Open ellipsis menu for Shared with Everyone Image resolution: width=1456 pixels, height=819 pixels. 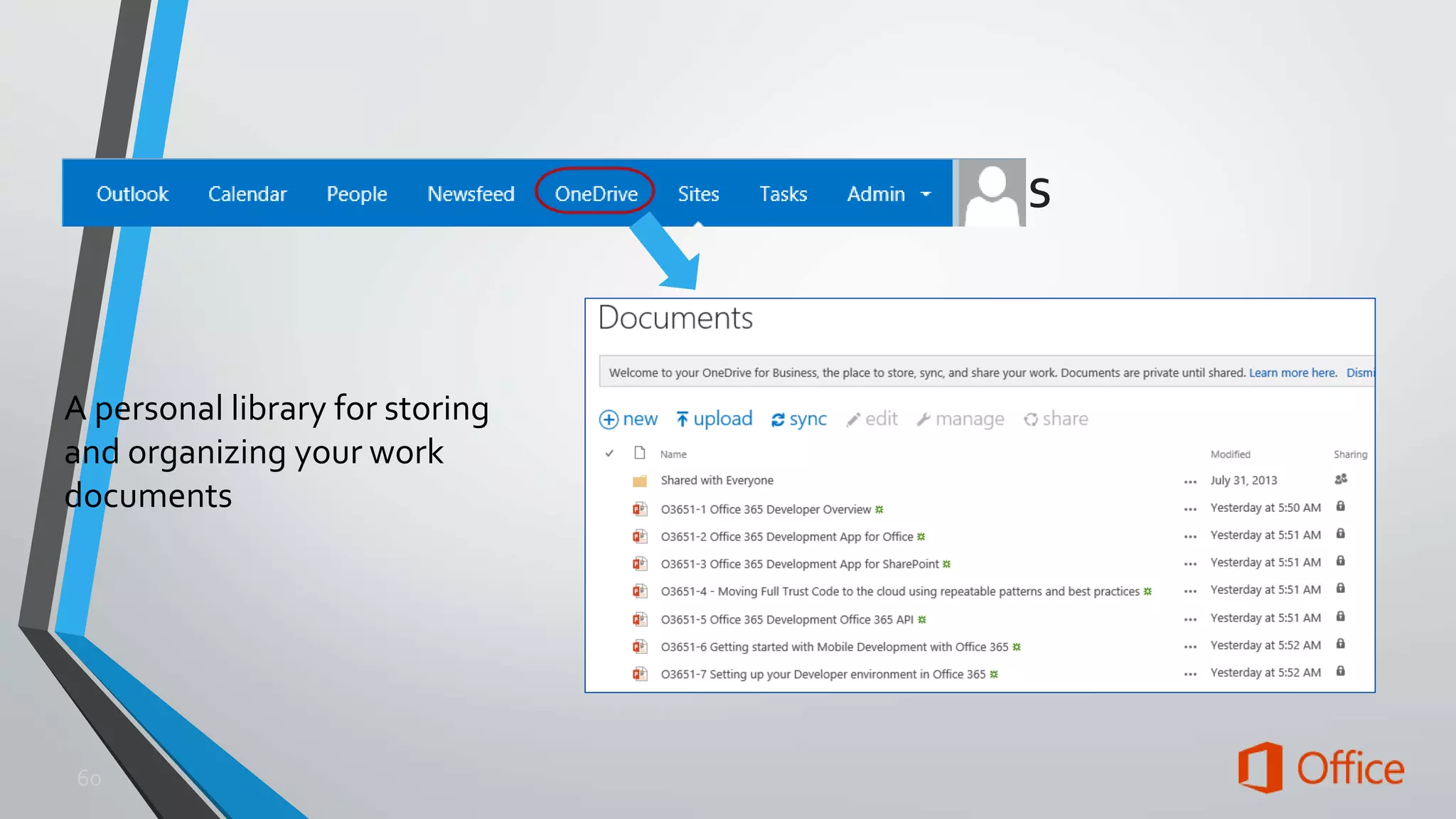pos(1190,482)
